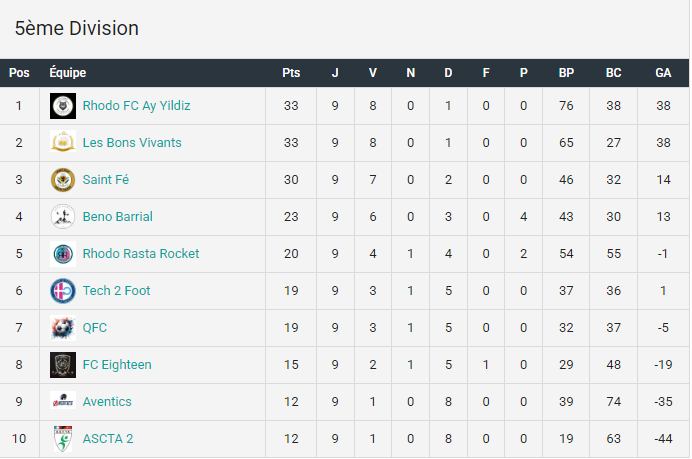Image resolution: width=692 pixels, height=459 pixels.
Task: Click the QFC soccer ball logo
Action: (x=63, y=328)
